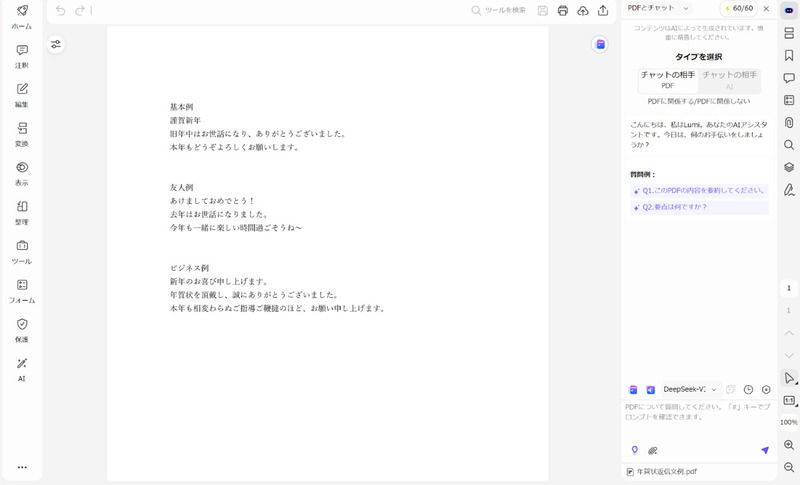Go to the ホーム home tab
This screenshot has width=800, height=485.
click(21, 15)
